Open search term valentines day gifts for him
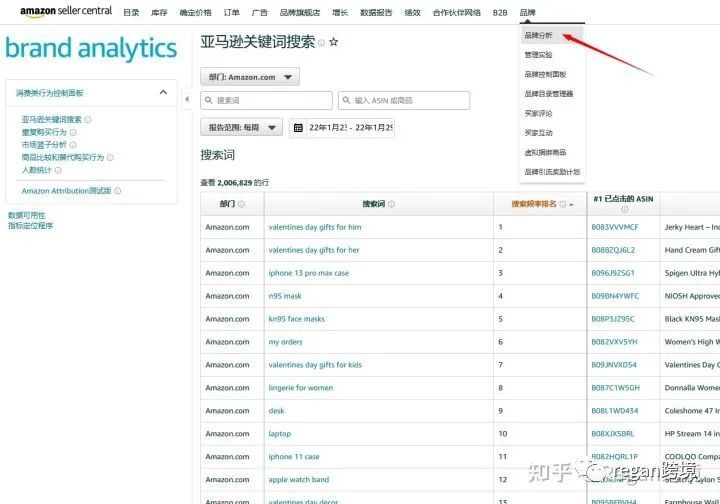 pyautogui.click(x=315, y=227)
